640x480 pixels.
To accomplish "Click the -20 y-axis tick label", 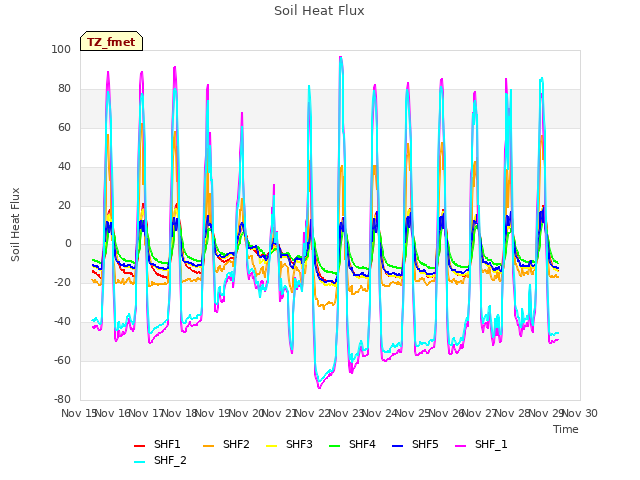I will pyautogui.click(x=62, y=282).
